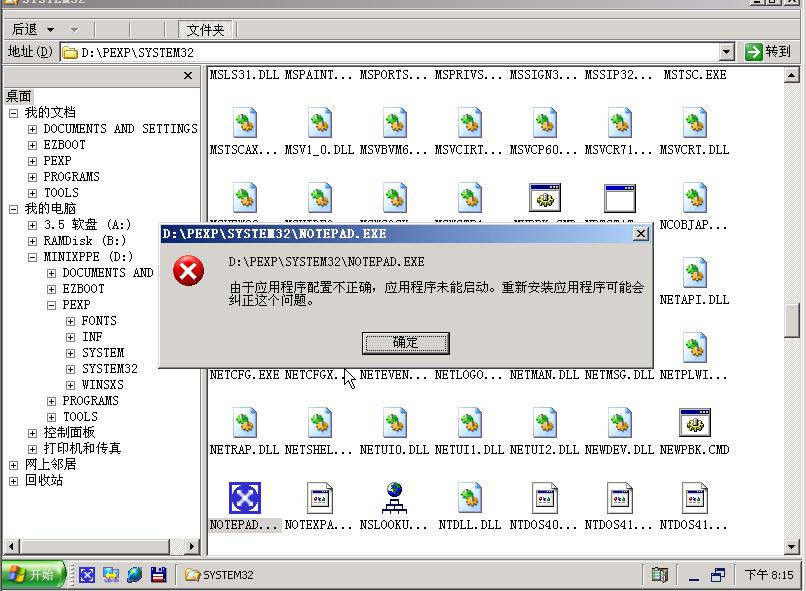The height and width of the screenshot is (591, 806).
Task: Open the 后退 history dropdown arrow
Action: pyautogui.click(x=50, y=30)
